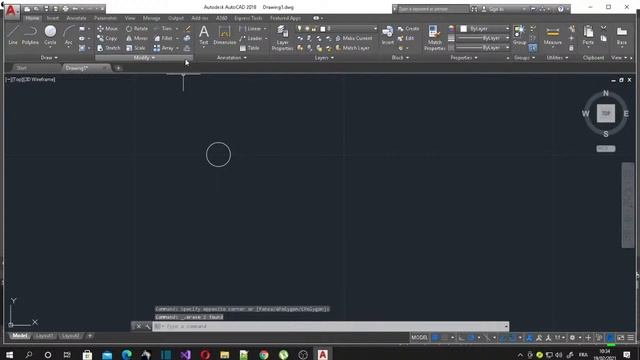Open the AutoCAD application menu logo
The height and width of the screenshot is (360, 640).
11,11
